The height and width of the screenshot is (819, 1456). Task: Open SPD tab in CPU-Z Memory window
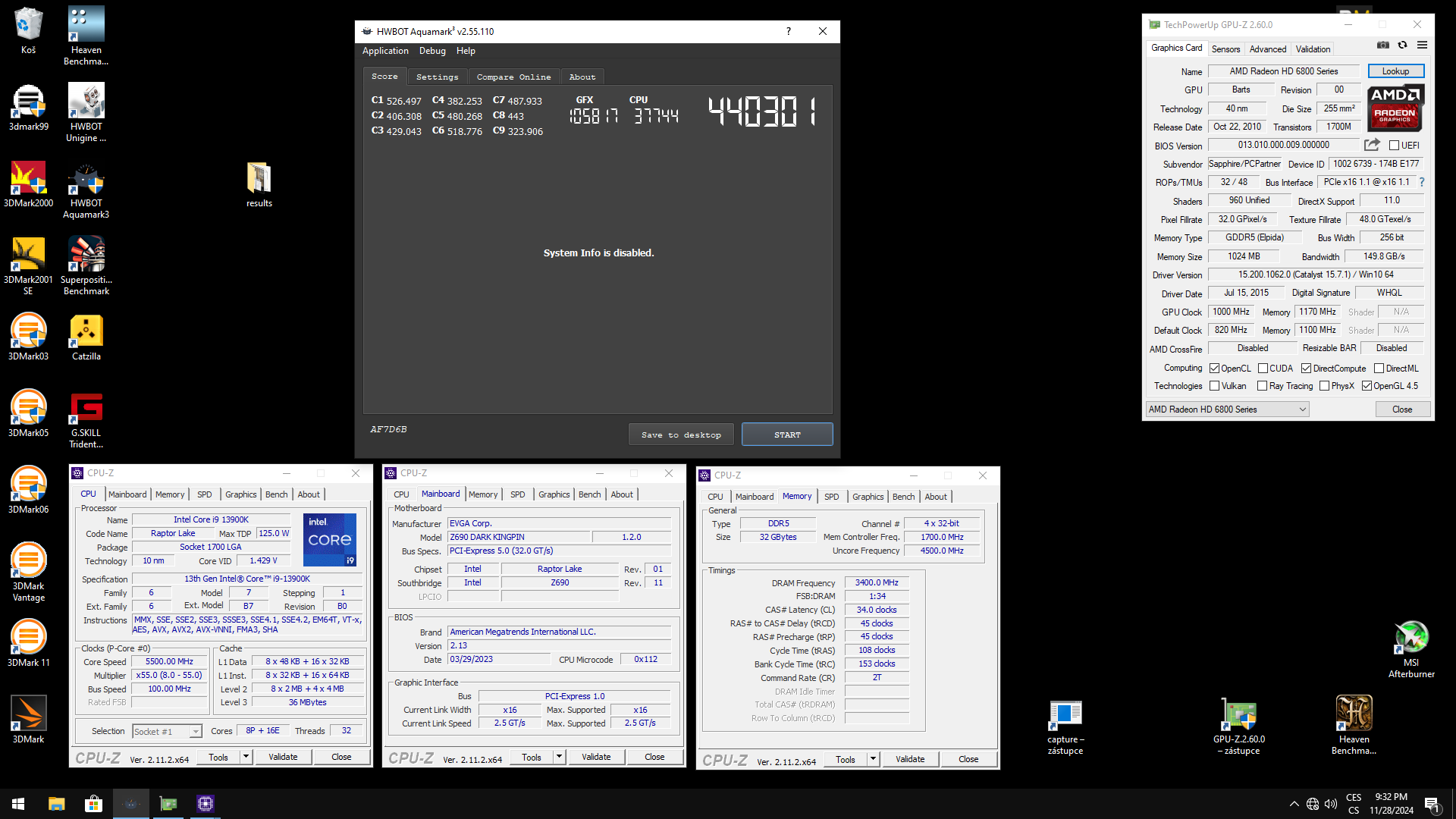click(x=831, y=497)
